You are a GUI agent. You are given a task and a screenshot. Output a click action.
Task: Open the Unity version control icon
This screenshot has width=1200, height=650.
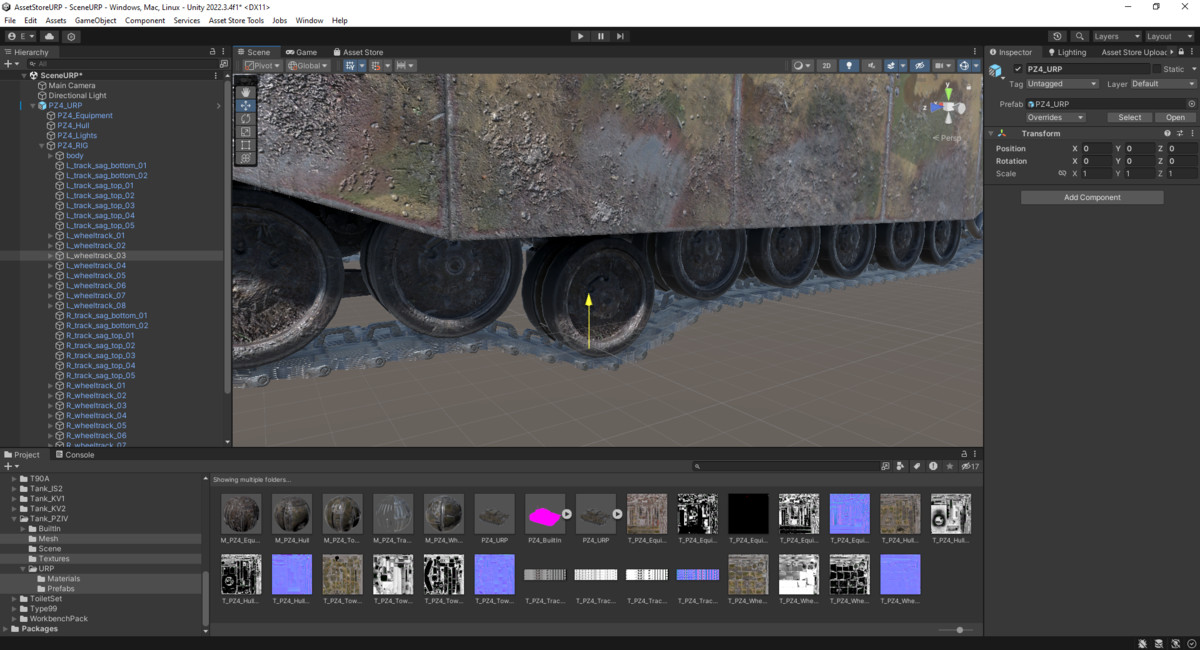[71, 36]
